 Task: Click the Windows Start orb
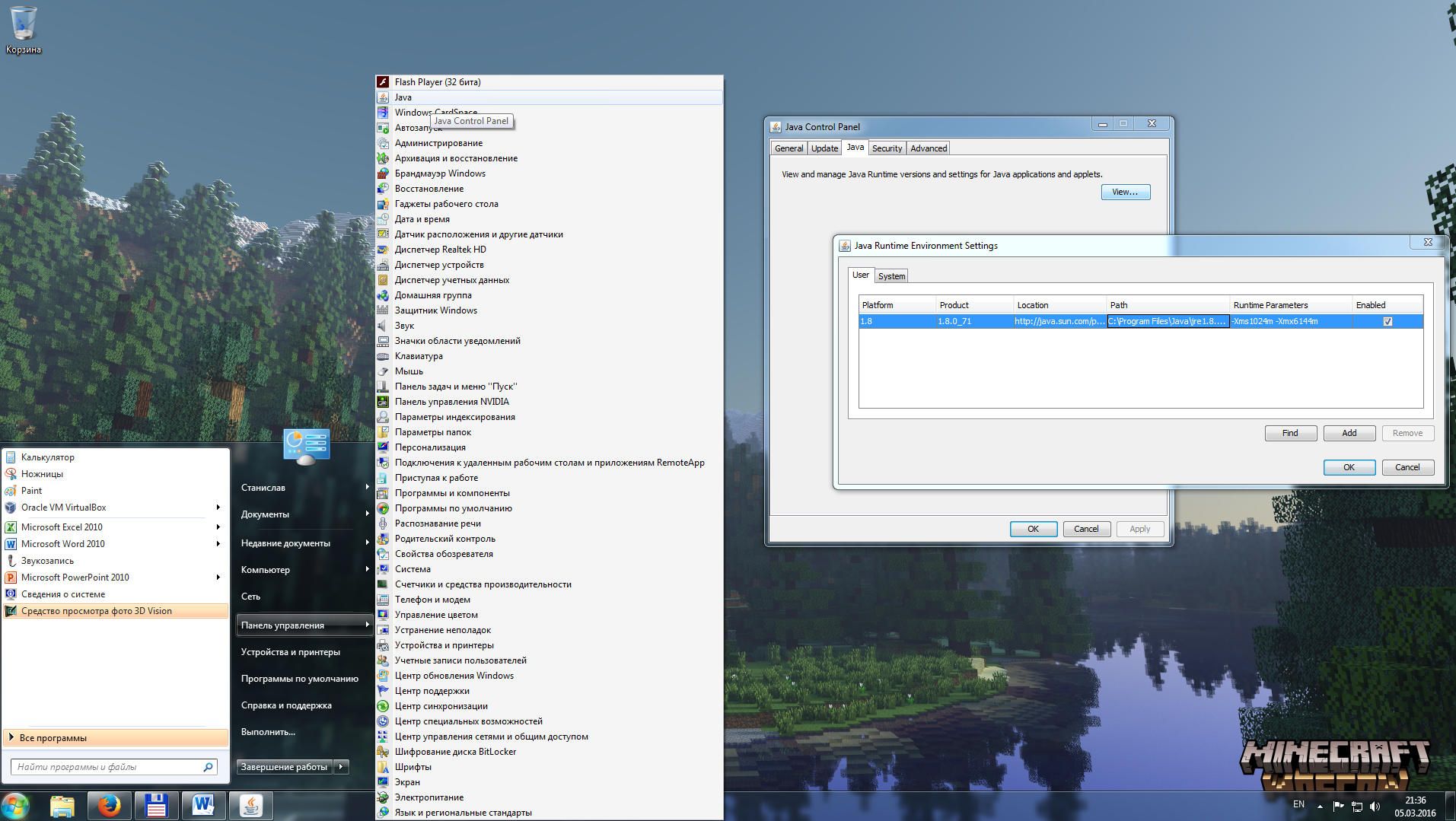[15, 805]
